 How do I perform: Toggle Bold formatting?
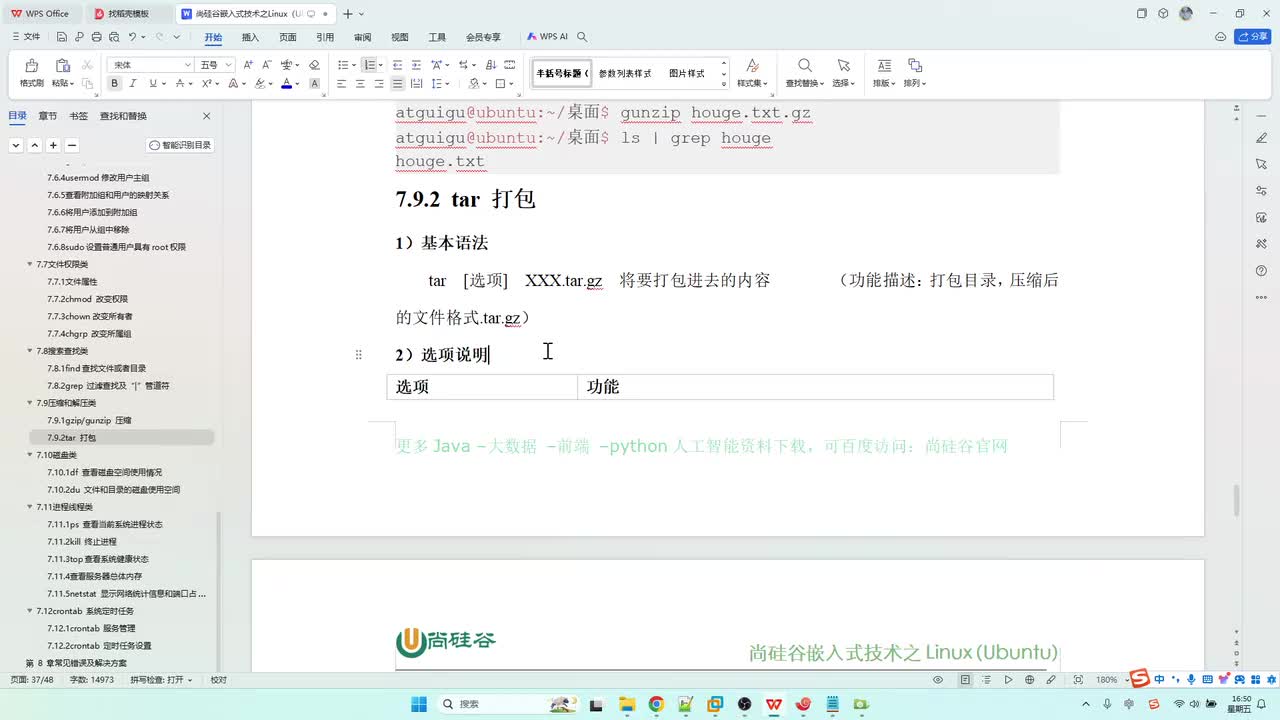click(x=114, y=84)
